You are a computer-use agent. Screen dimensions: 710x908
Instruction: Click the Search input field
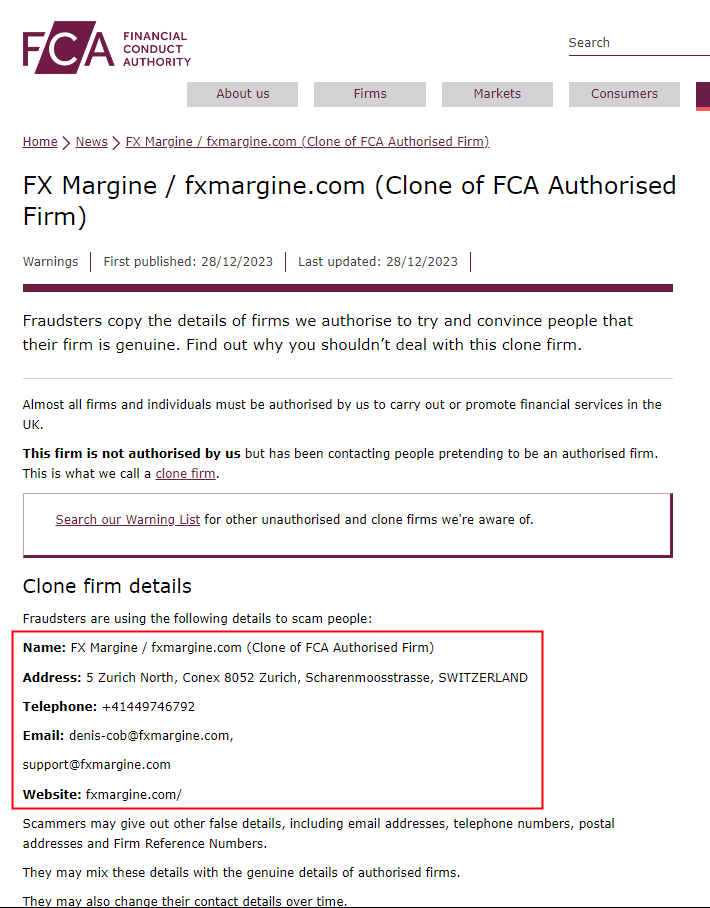(638, 43)
